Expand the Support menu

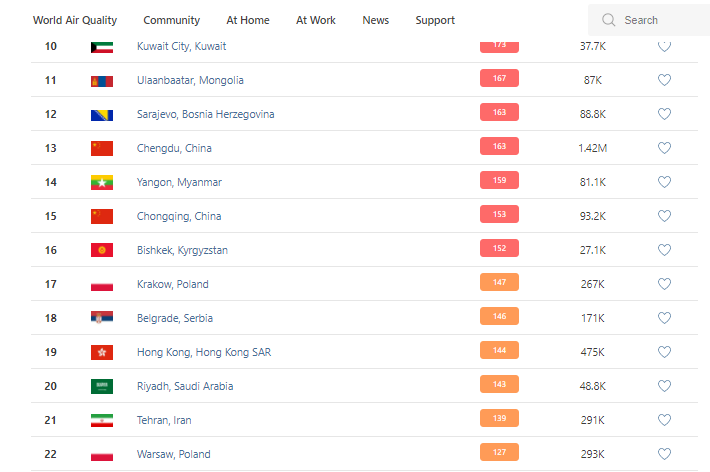[x=435, y=20]
